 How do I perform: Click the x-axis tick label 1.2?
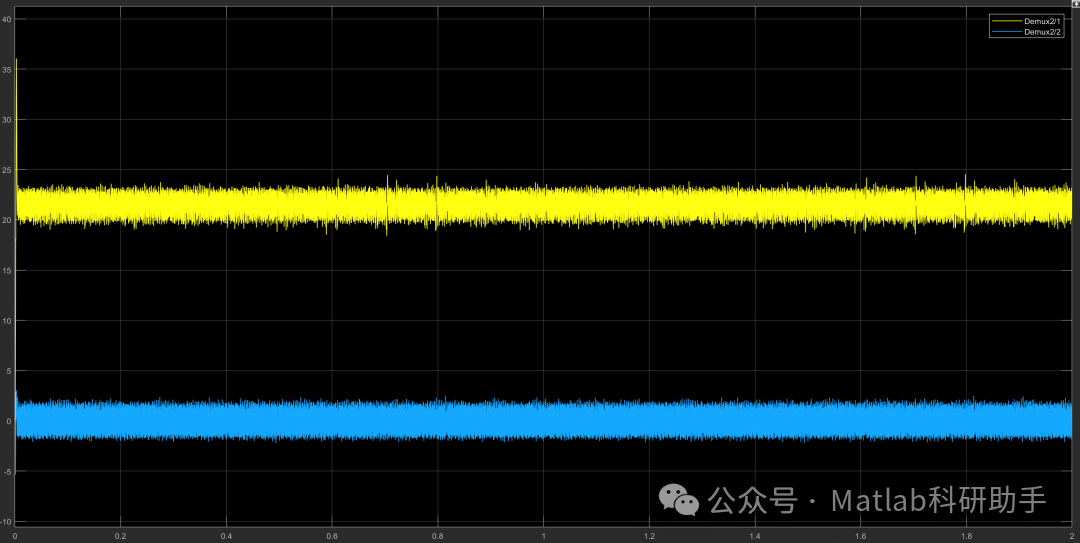[650, 536]
